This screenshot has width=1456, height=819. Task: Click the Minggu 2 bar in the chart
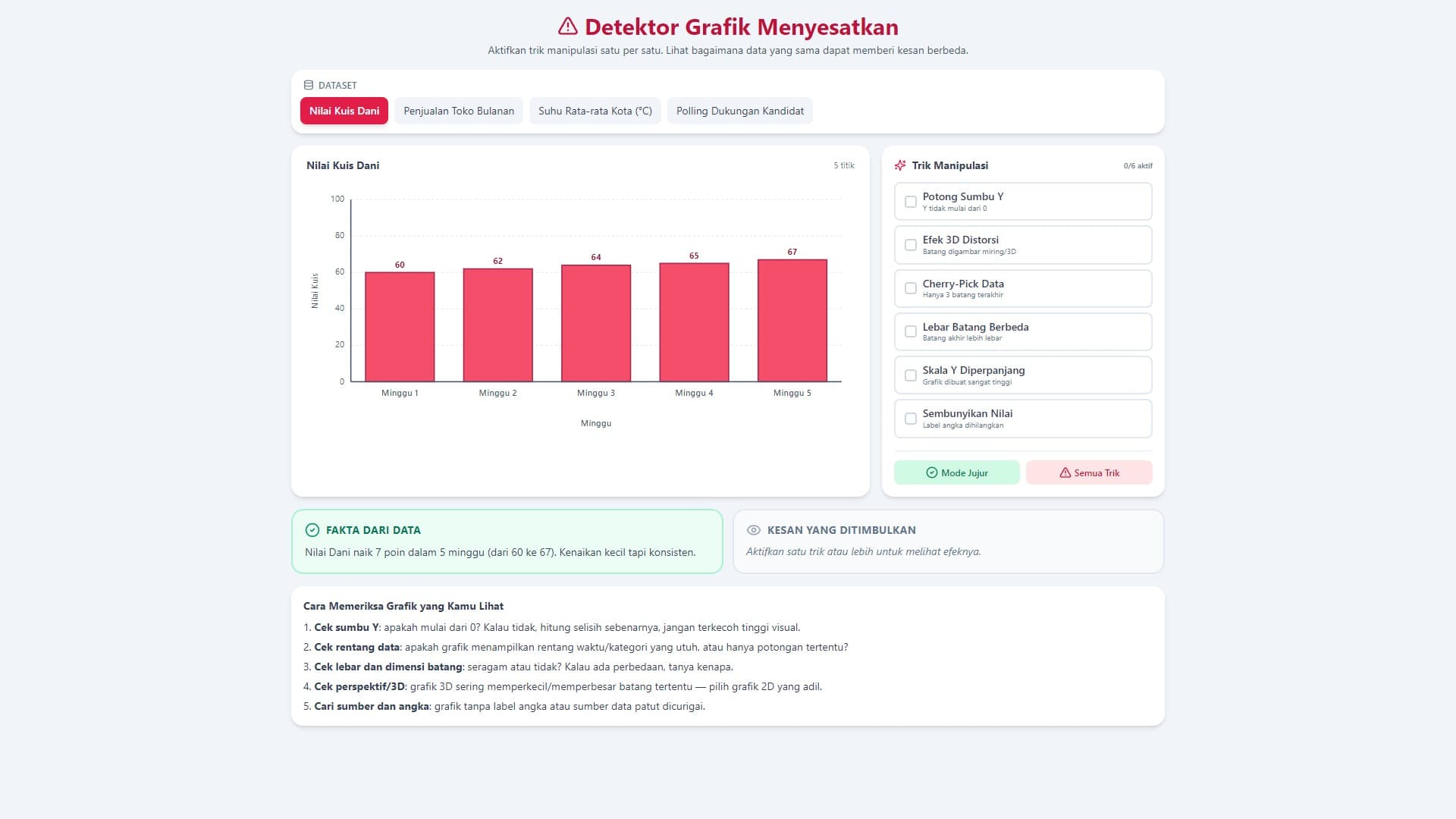click(x=497, y=325)
